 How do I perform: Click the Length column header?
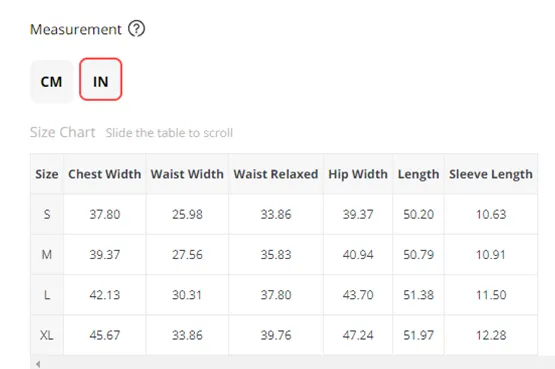point(418,174)
